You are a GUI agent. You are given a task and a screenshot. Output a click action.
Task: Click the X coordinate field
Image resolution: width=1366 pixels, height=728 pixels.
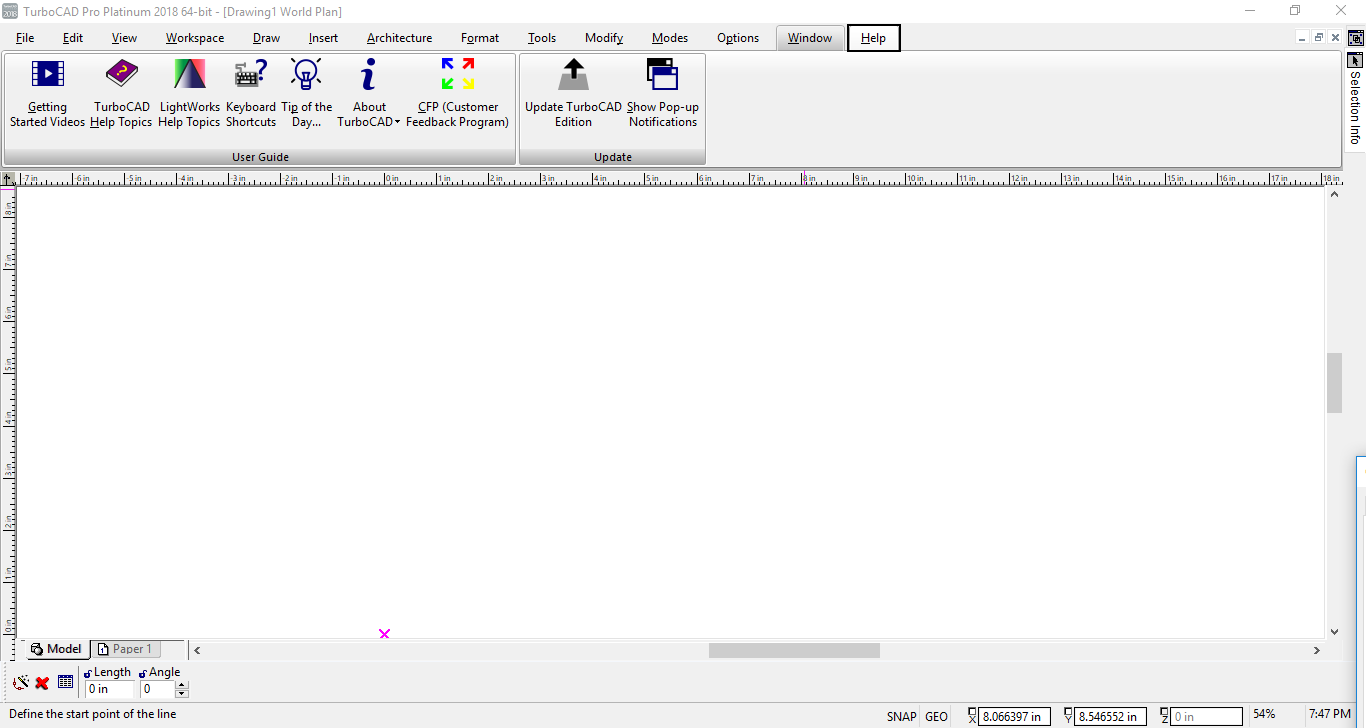tap(1015, 716)
